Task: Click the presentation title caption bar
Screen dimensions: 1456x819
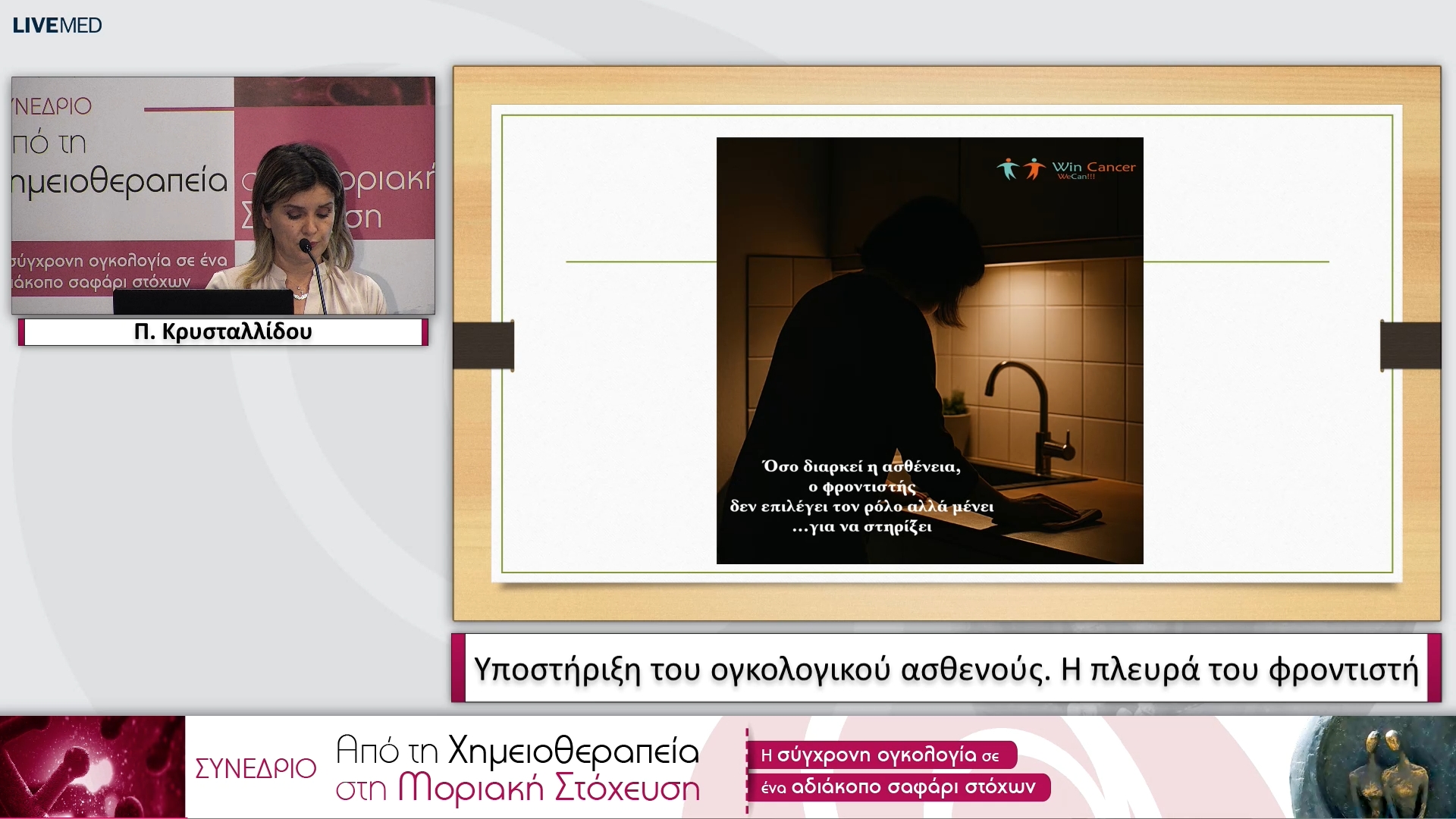Action: 946,669
